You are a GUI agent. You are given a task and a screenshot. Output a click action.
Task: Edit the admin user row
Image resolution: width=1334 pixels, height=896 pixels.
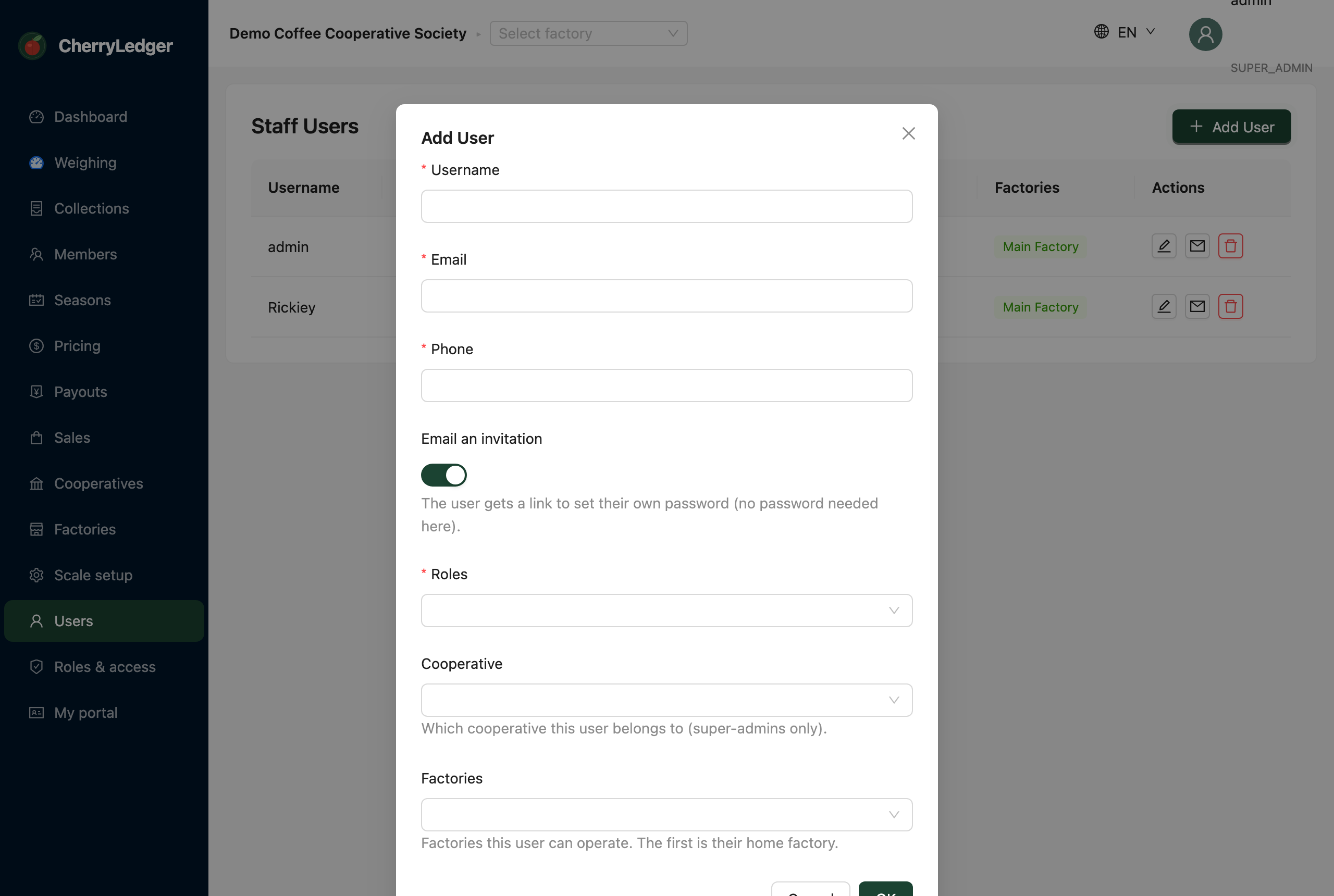(x=1164, y=246)
